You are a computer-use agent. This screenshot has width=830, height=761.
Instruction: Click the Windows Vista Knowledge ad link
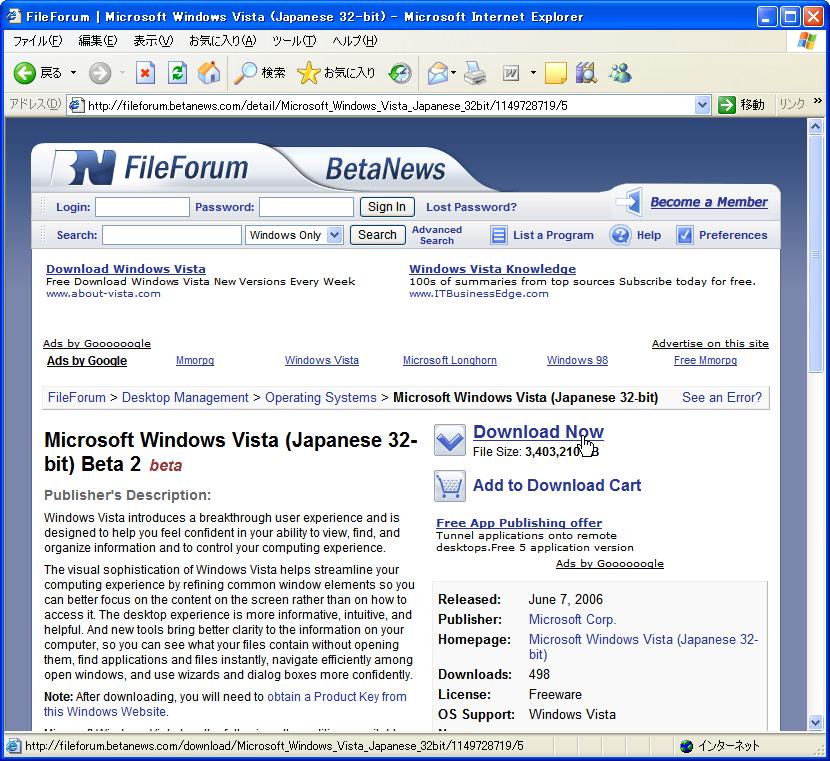(492, 269)
